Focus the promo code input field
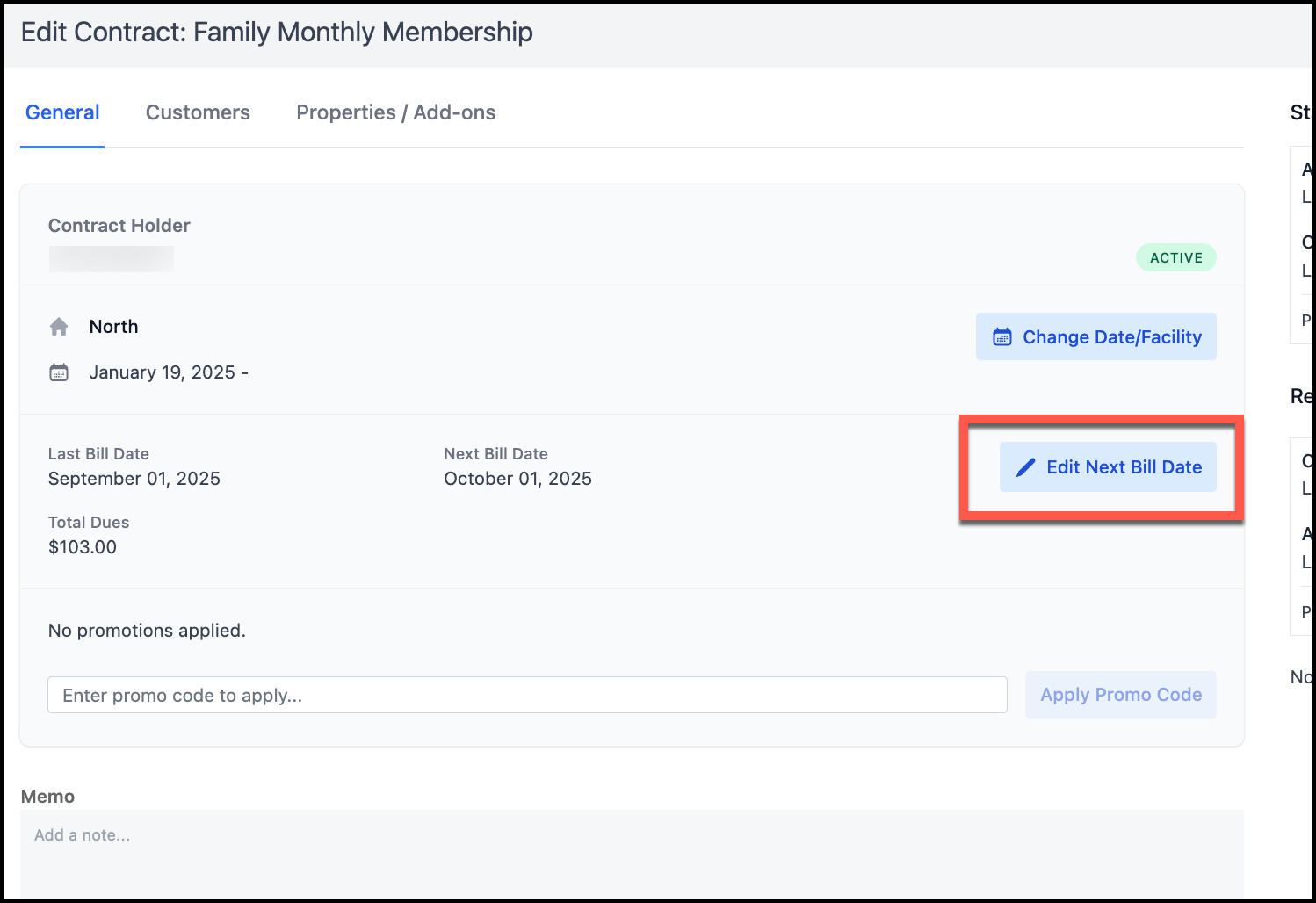The height and width of the screenshot is (903, 1316). pos(527,695)
